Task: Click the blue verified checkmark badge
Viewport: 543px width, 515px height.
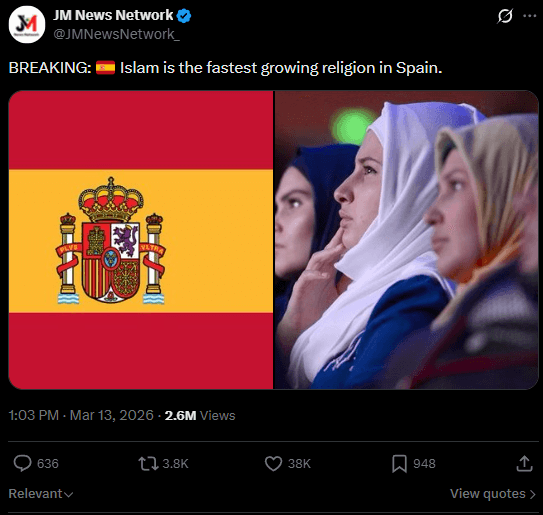Action: coord(184,16)
